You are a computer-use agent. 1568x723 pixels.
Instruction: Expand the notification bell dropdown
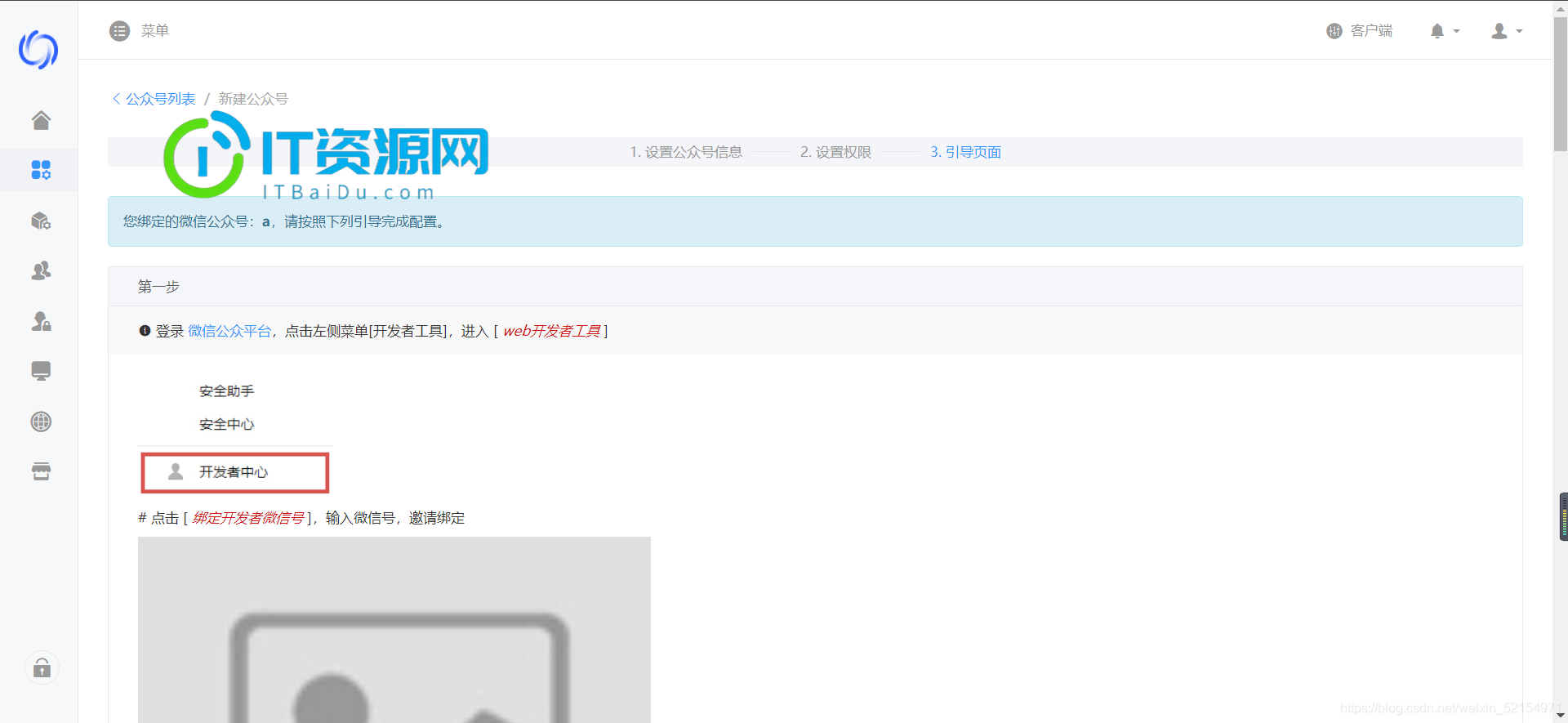pyautogui.click(x=1445, y=31)
